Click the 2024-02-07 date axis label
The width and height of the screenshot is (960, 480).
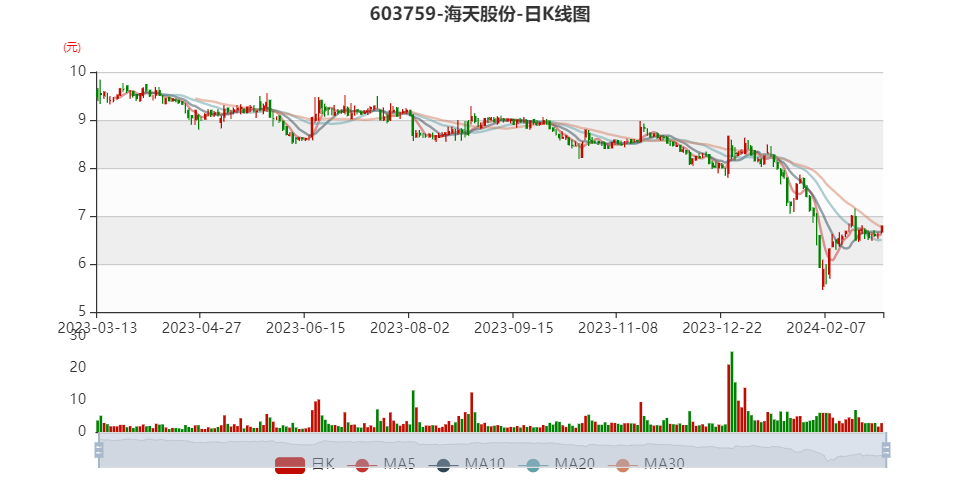coord(825,328)
